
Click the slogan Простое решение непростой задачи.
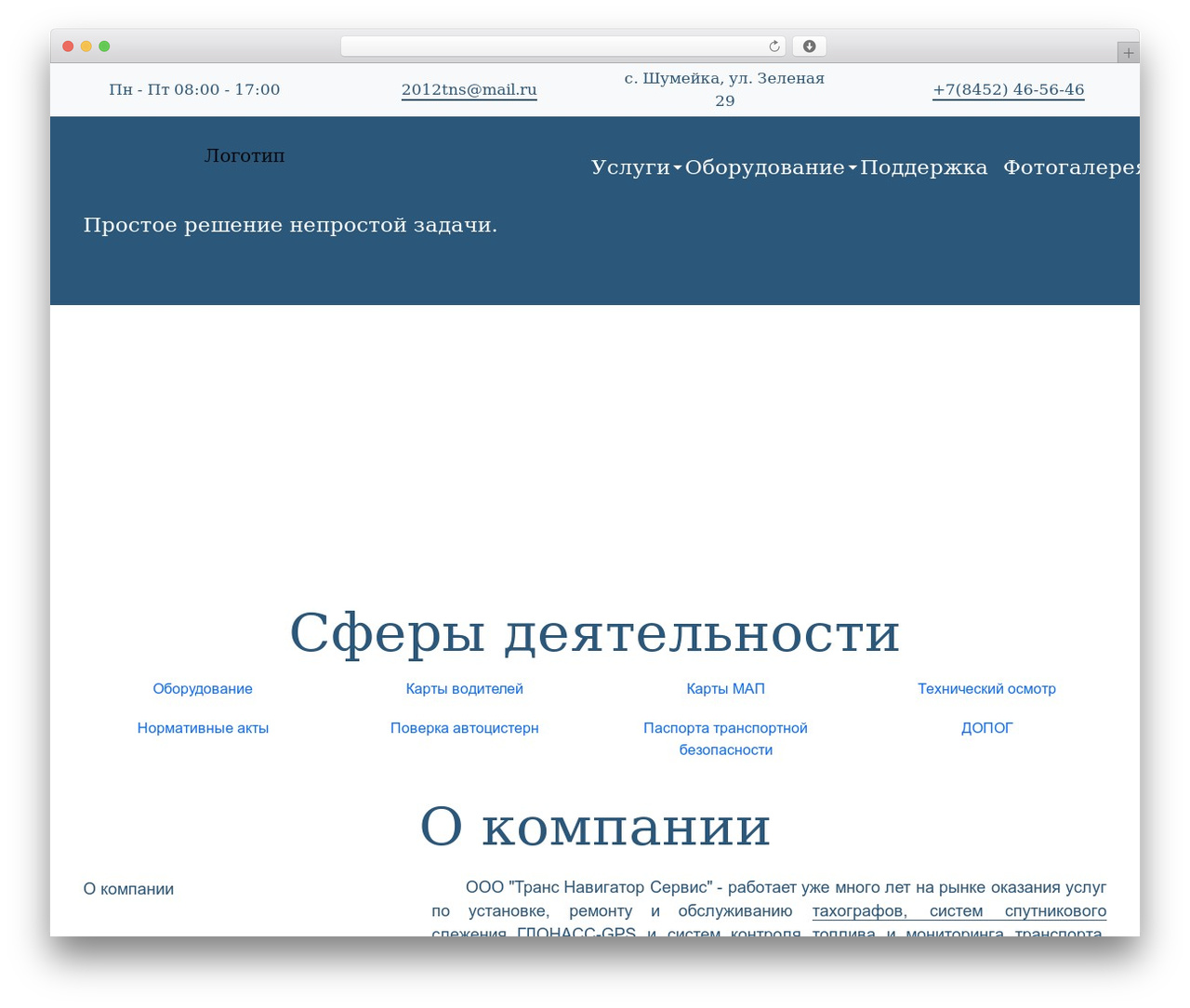coord(290,225)
